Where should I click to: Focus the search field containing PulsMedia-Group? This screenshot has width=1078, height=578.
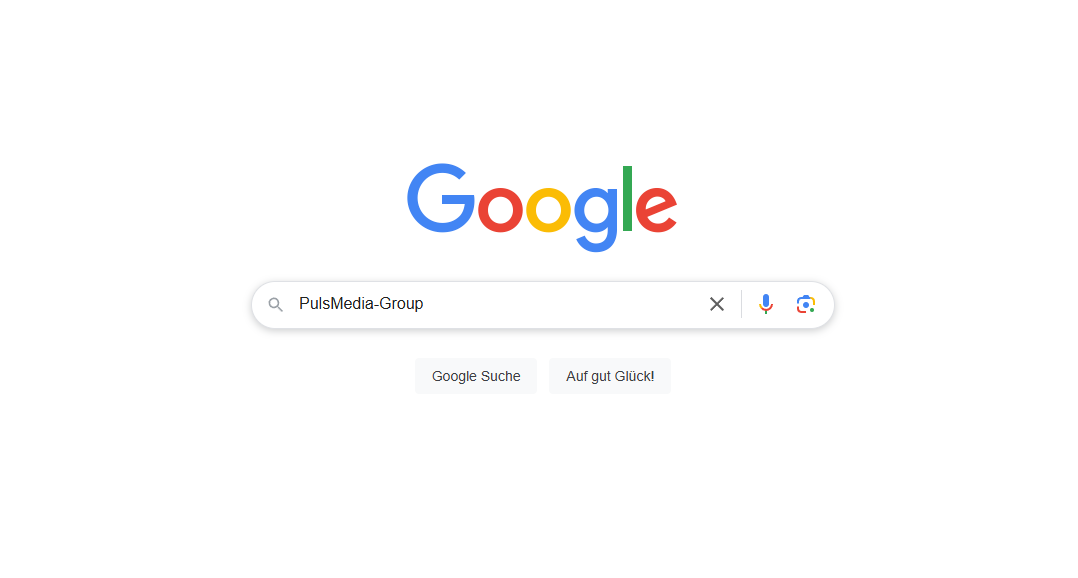tap(495, 304)
